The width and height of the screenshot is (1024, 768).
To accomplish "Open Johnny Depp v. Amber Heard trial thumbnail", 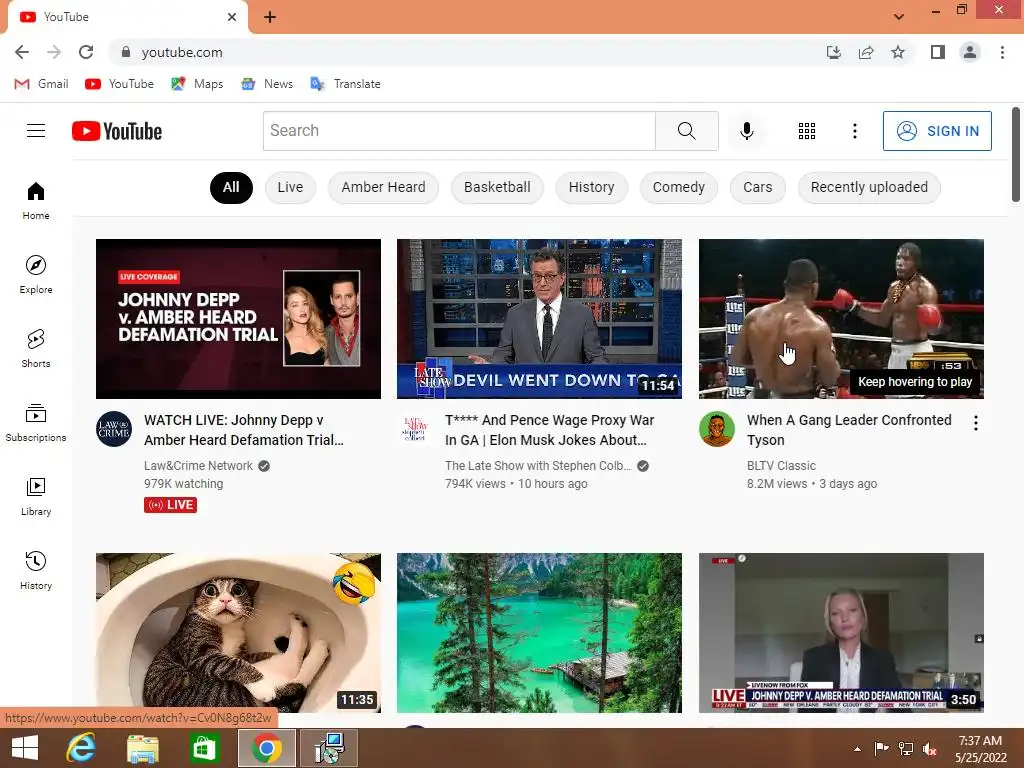I will coord(238,319).
